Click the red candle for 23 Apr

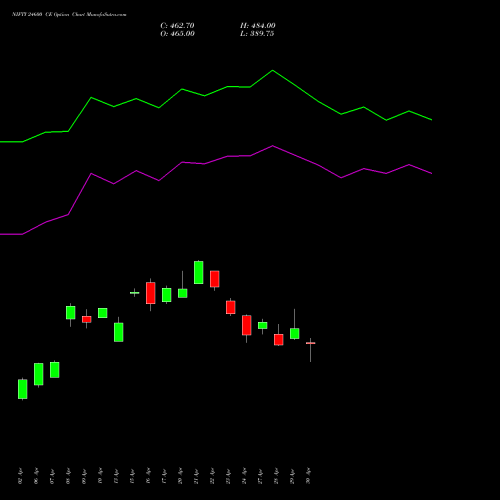click(x=231, y=307)
